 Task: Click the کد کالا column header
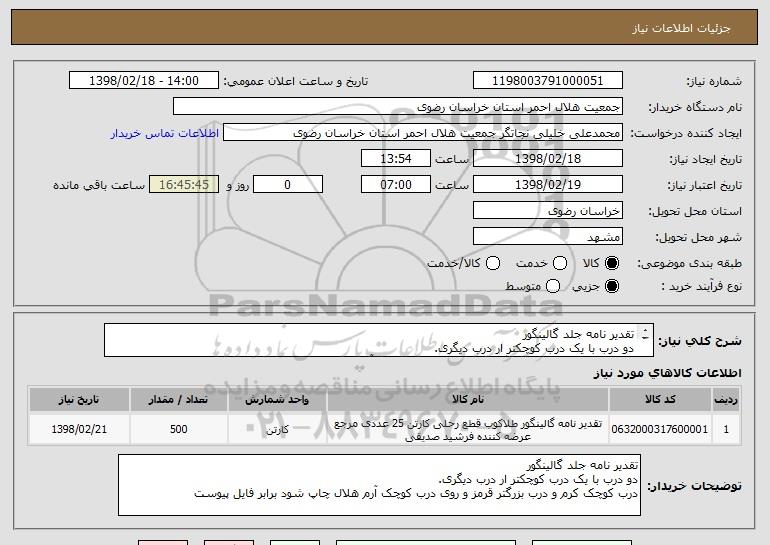(660, 400)
